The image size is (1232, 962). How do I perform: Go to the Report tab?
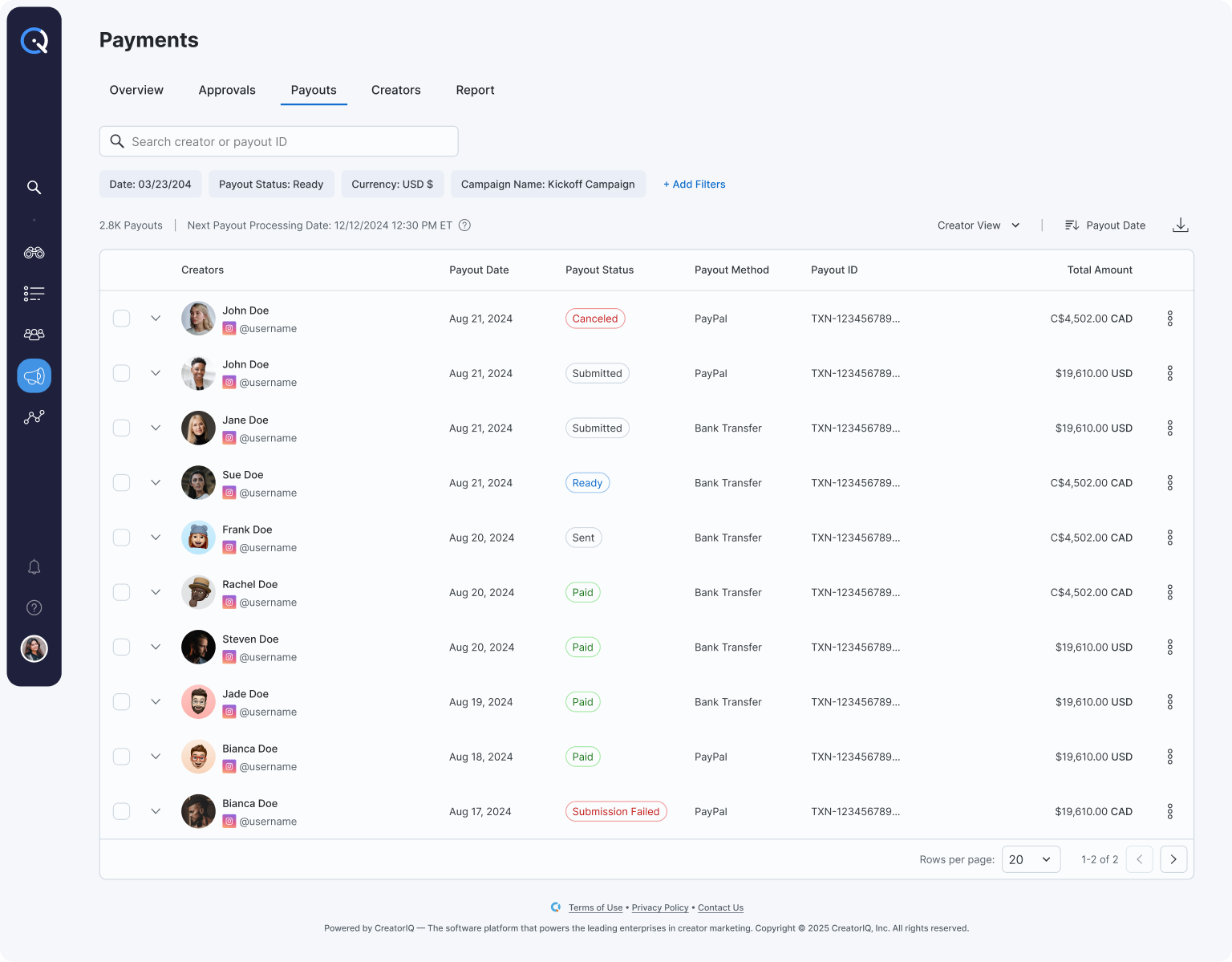click(475, 90)
